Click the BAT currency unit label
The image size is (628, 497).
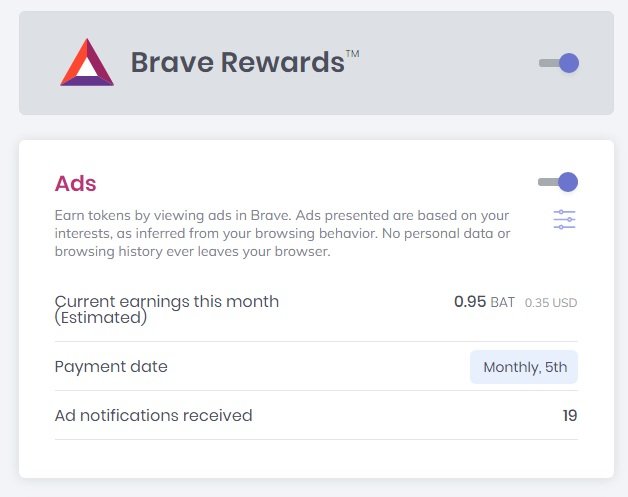[x=502, y=302]
